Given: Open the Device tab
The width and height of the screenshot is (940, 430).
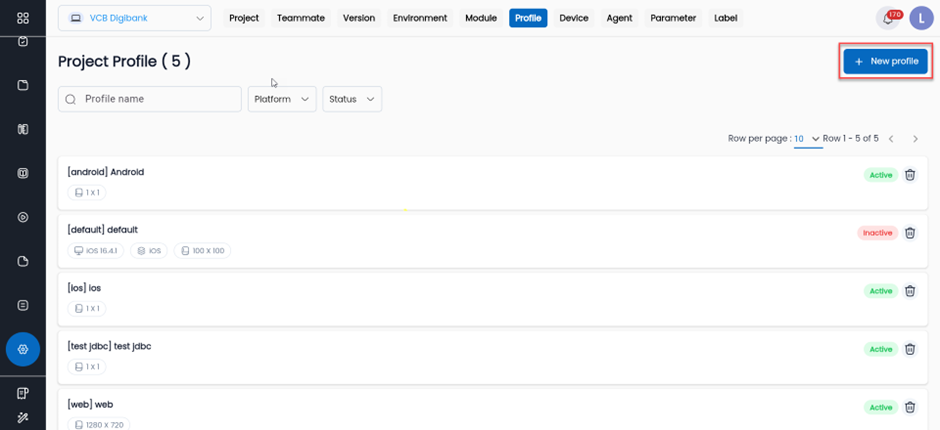Looking at the screenshot, I should pyautogui.click(x=573, y=18).
